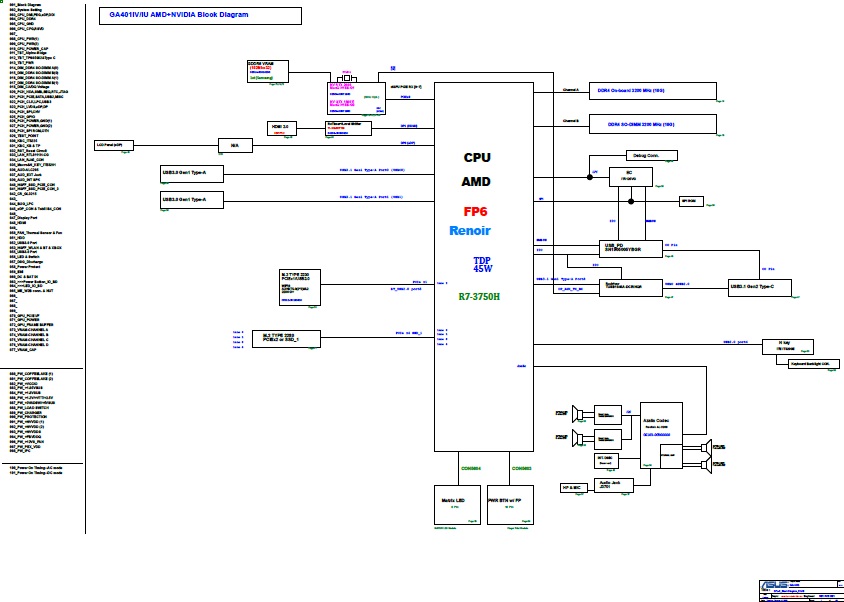
Task: Select the HDMI 2.0 block
Action: (x=282, y=128)
